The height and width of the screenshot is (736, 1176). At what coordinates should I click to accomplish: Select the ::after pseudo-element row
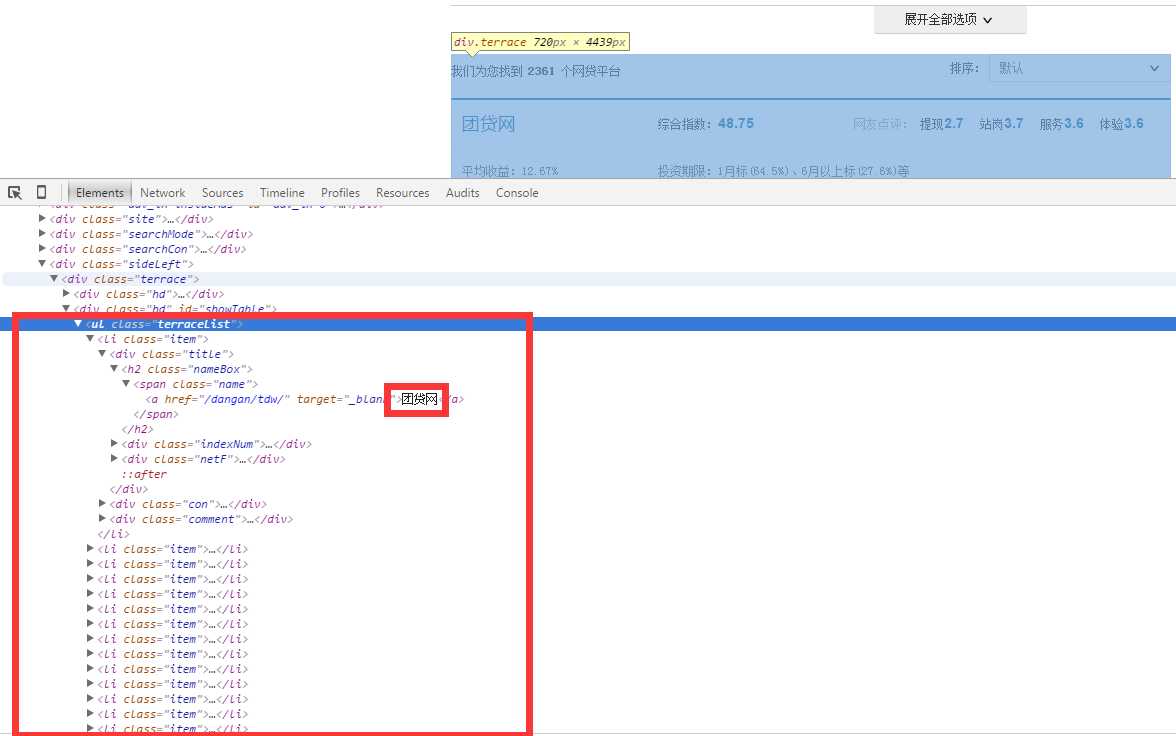[144, 474]
